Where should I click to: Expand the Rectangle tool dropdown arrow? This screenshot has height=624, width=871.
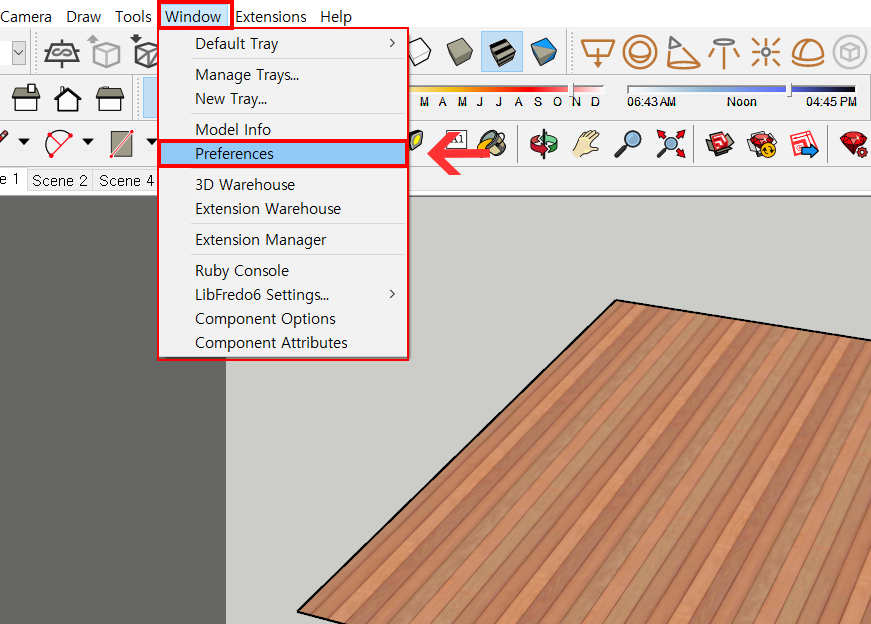(152, 142)
